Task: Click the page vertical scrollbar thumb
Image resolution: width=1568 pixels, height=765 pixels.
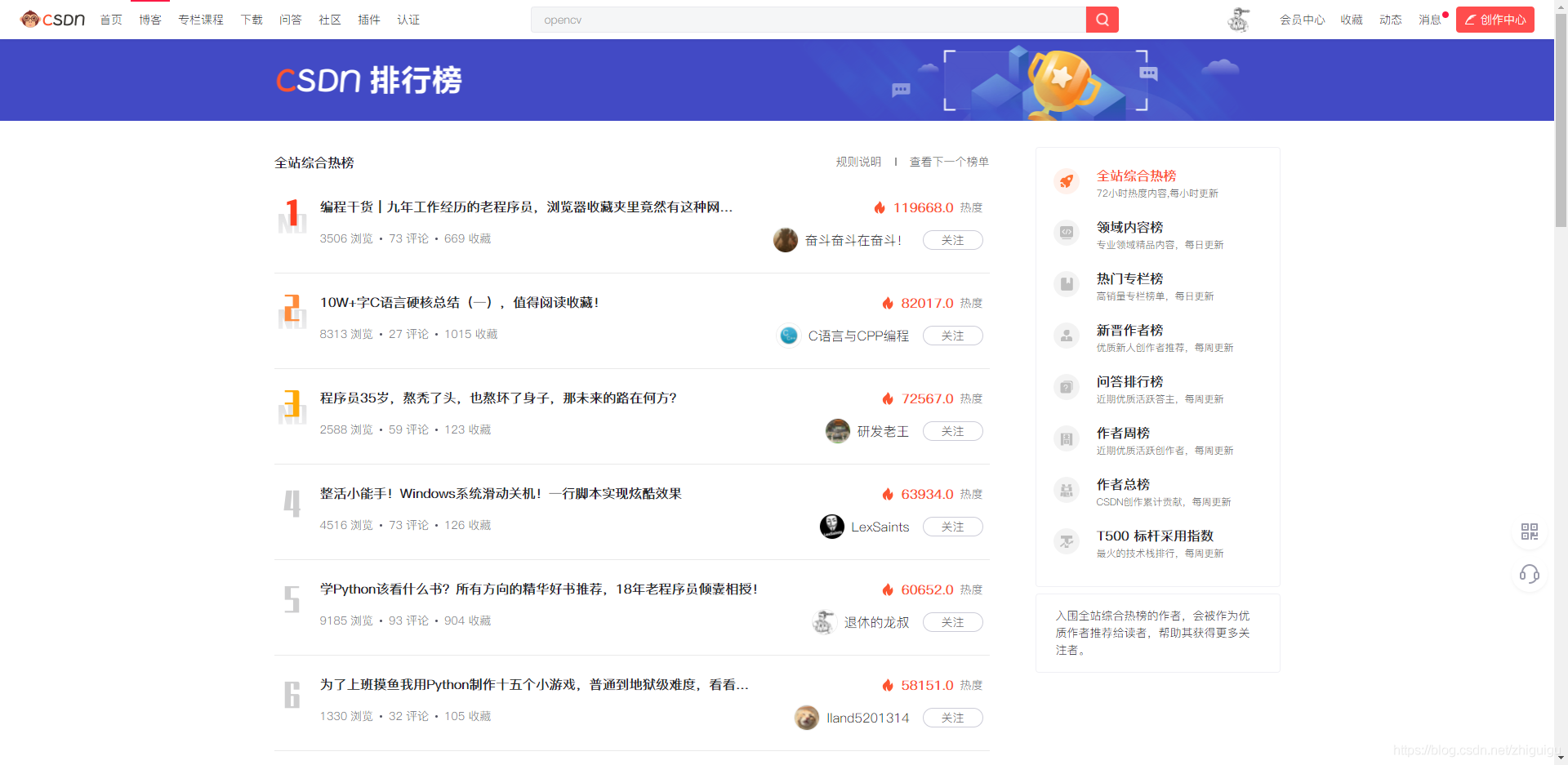Action: 1561,121
